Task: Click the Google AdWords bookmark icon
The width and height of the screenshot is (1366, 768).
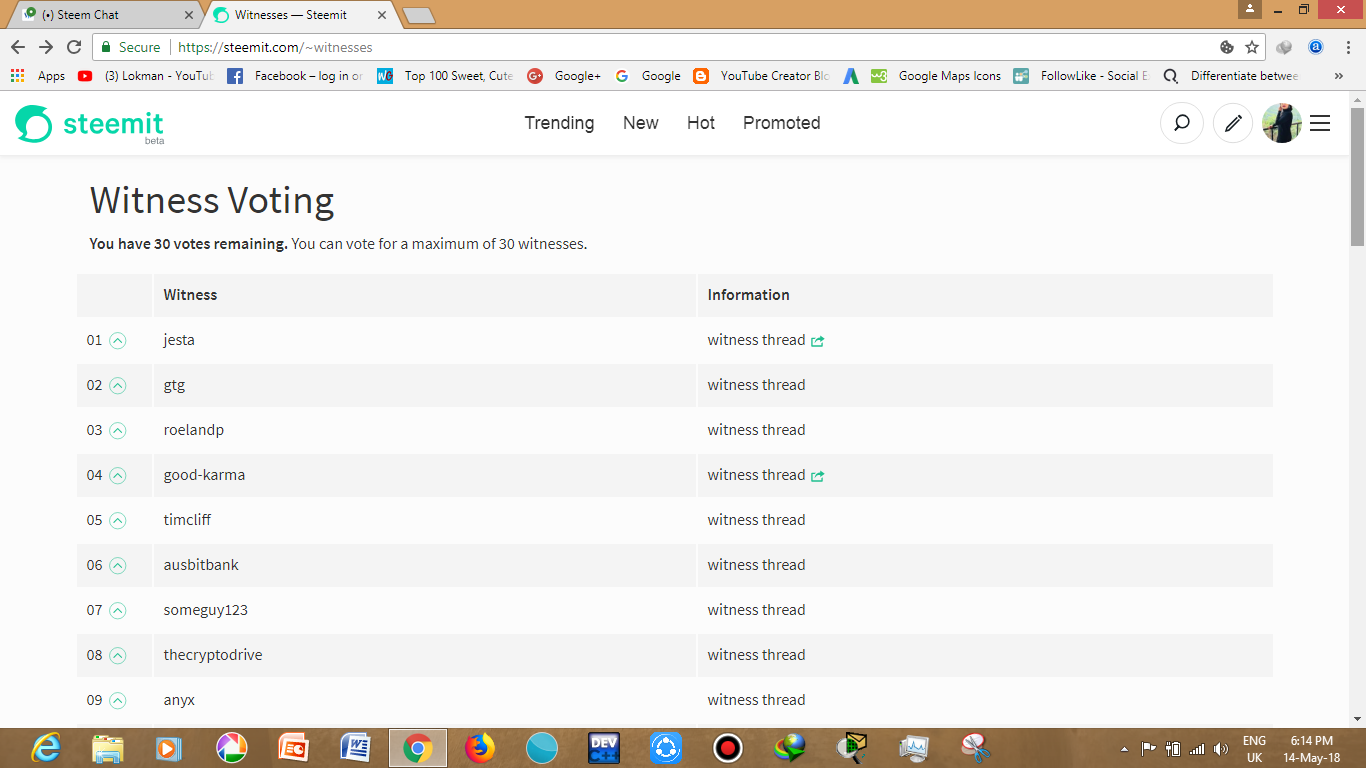Action: tap(851, 76)
